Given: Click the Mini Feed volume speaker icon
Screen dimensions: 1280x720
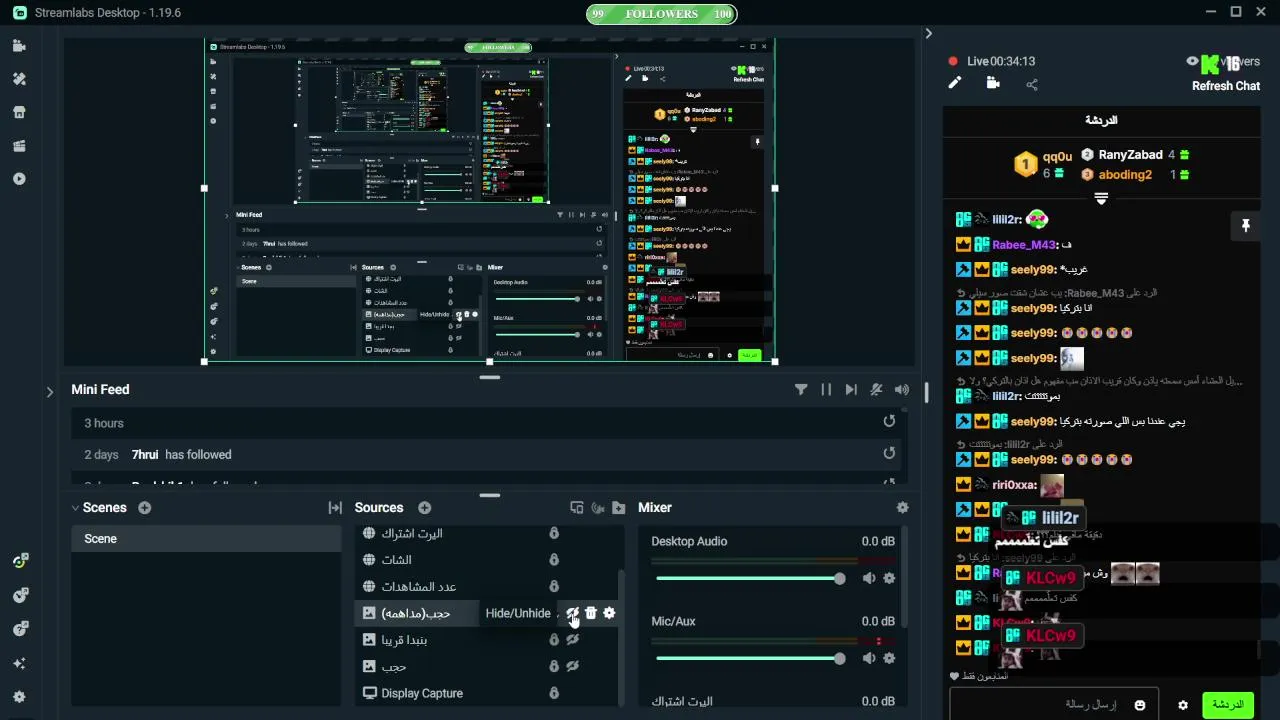Looking at the screenshot, I should pos(902,390).
